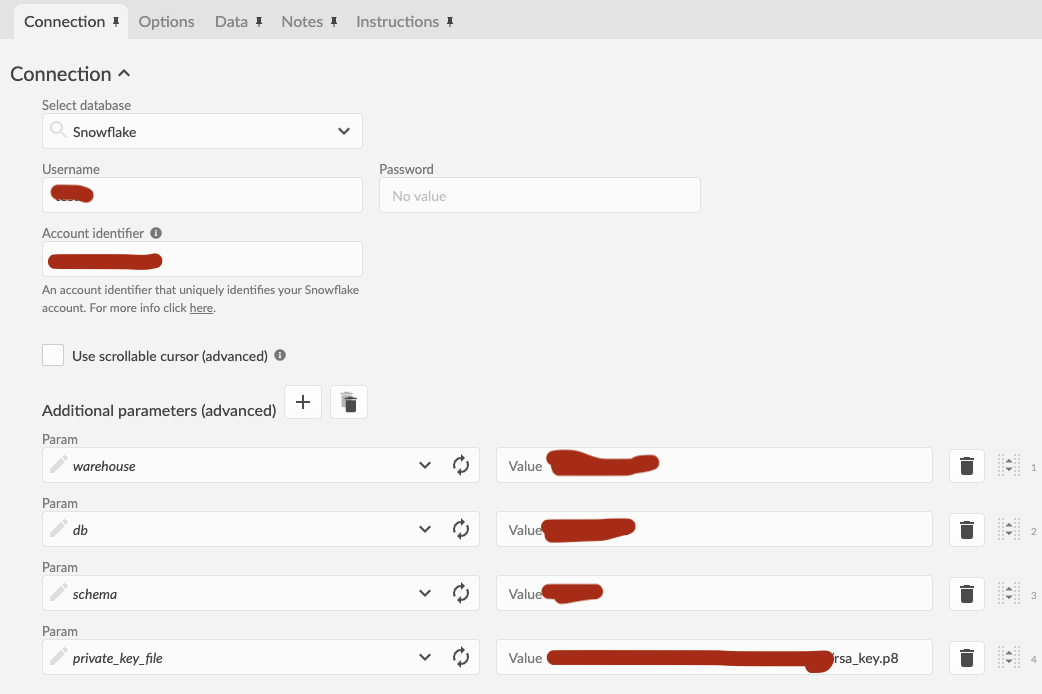The height and width of the screenshot is (694, 1042).
Task: Collapse the Connection section chevron
Action: coord(124,74)
